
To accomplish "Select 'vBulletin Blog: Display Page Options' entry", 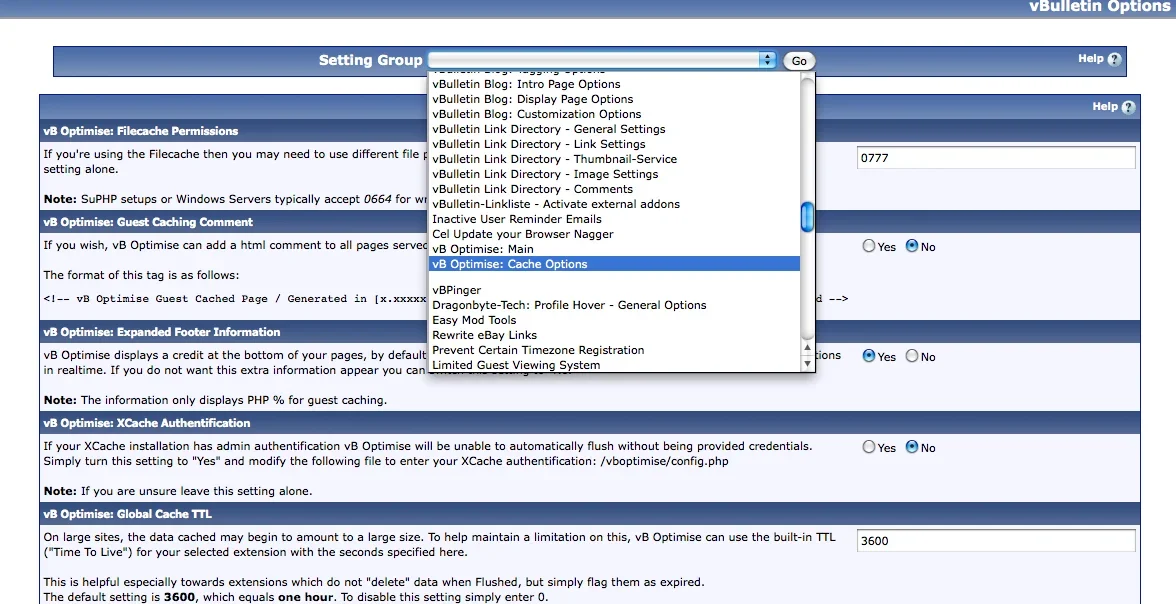I will coord(532,99).
